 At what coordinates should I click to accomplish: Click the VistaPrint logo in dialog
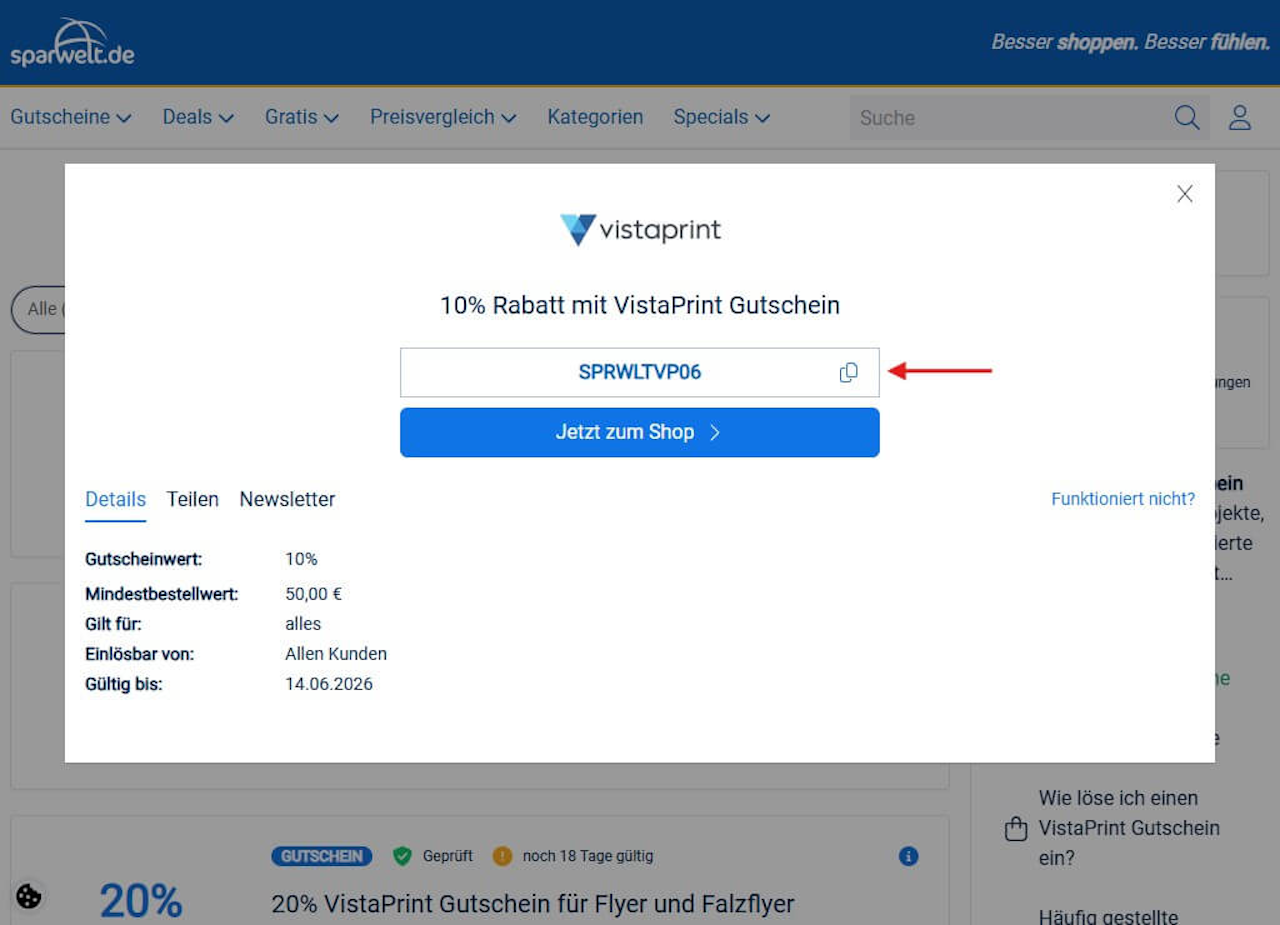(x=640, y=230)
